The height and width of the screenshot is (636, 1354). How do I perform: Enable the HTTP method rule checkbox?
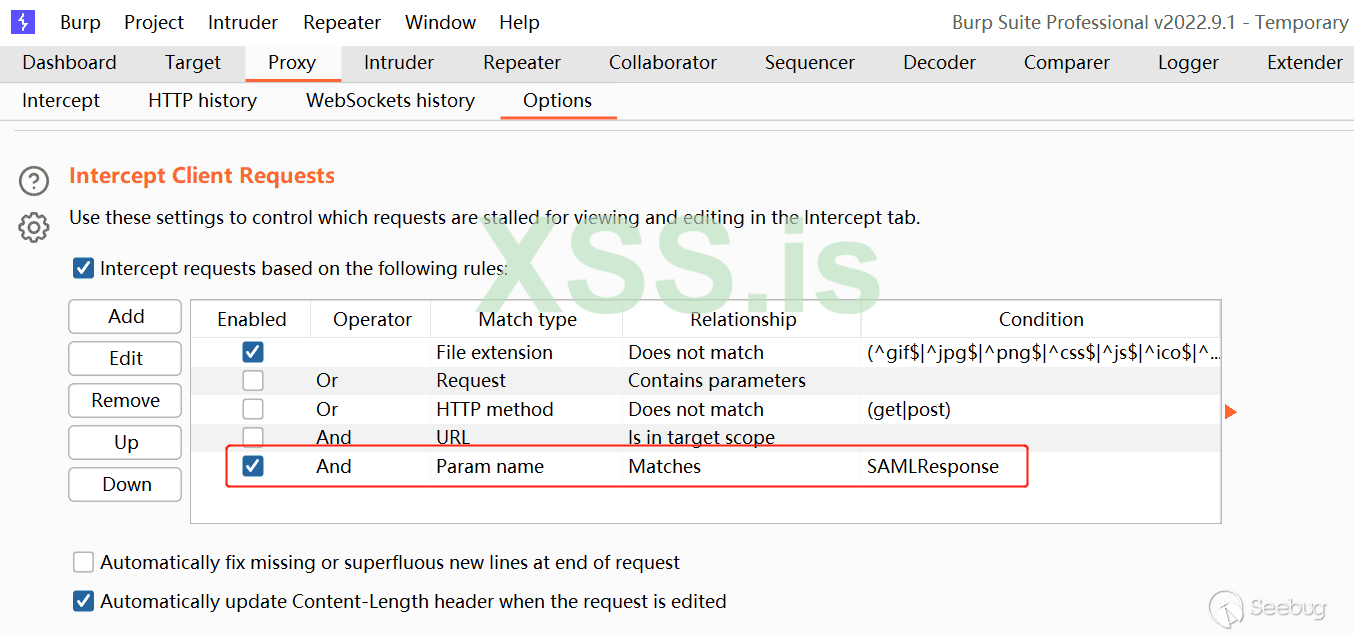point(253,409)
